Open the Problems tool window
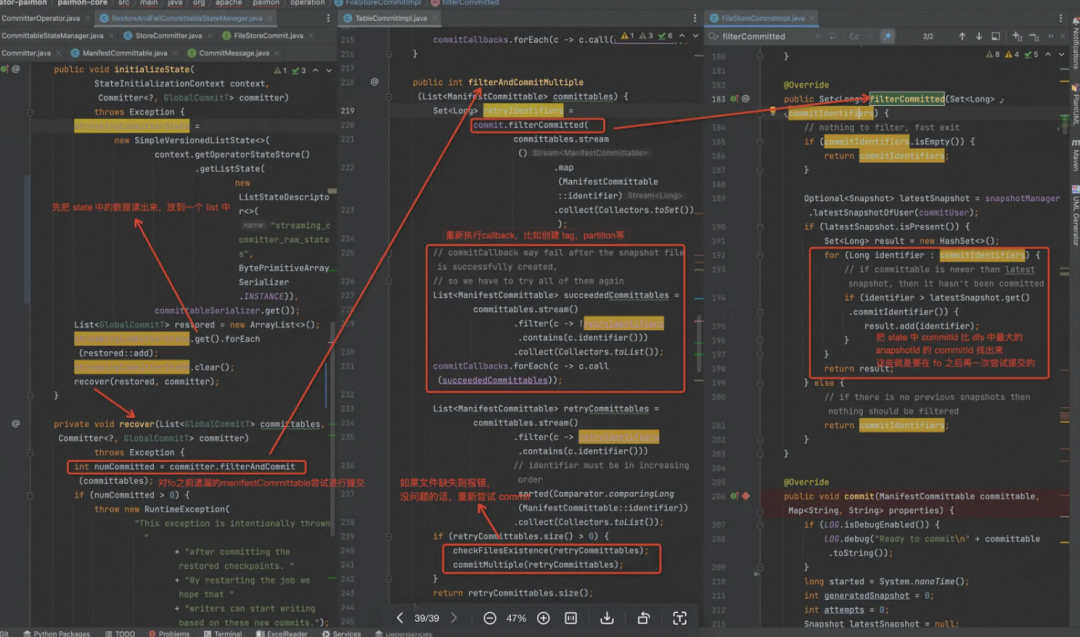Viewport: 1080px width, 637px height. point(173,633)
